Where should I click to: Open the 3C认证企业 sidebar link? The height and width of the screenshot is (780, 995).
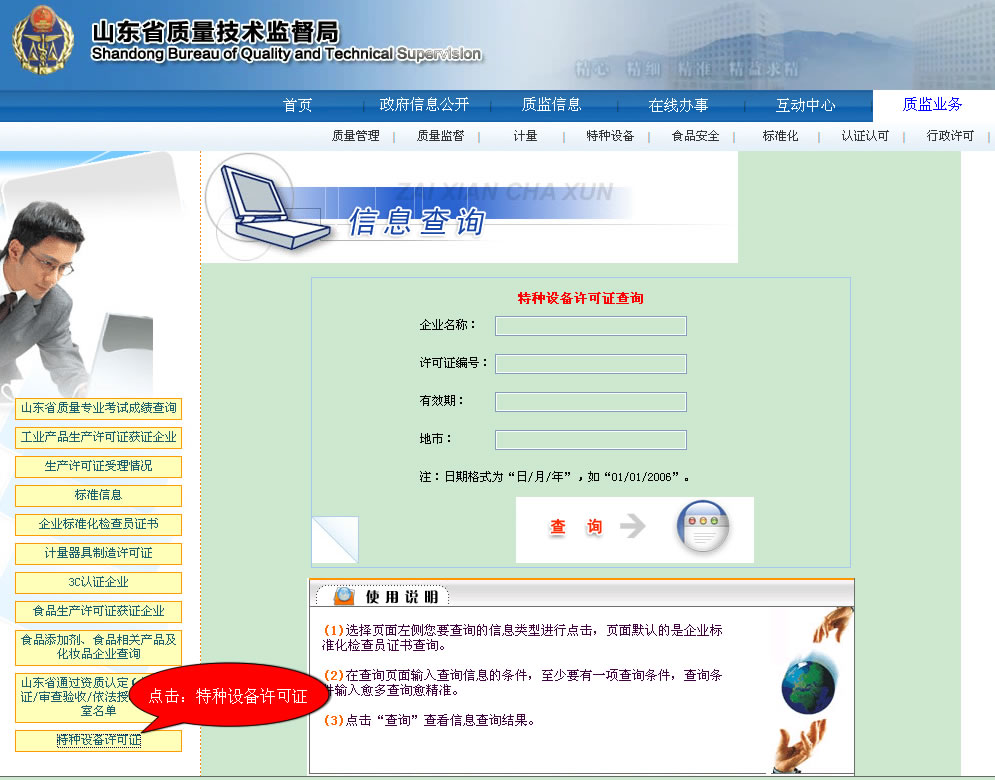point(98,582)
